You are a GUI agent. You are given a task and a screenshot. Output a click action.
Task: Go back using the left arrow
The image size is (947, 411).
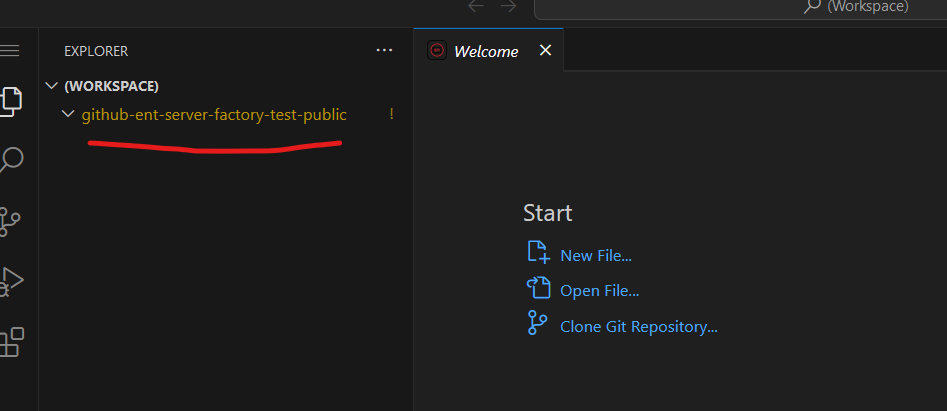pos(476,6)
